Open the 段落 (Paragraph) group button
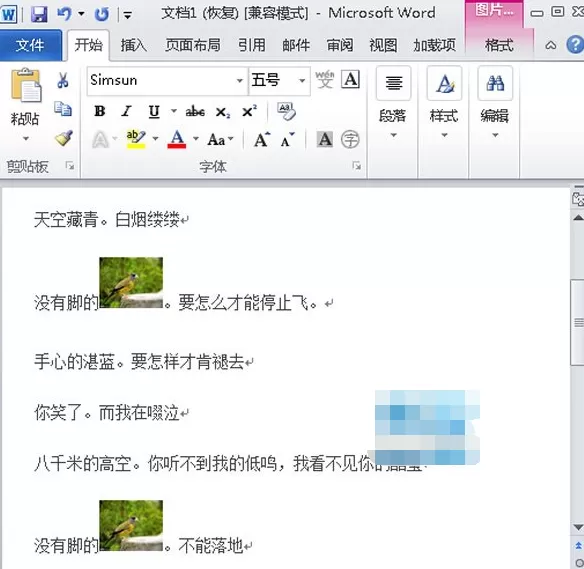Image resolution: width=584 pixels, height=569 pixels. coord(393,103)
